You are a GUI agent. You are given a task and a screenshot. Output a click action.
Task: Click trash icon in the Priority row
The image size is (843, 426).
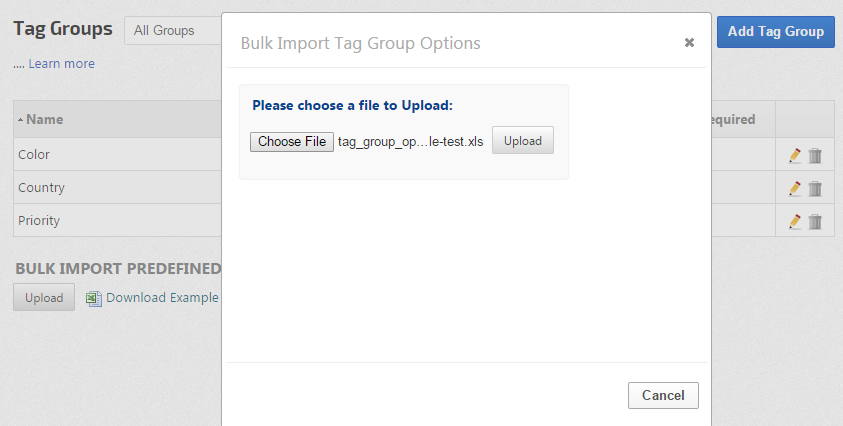815,221
